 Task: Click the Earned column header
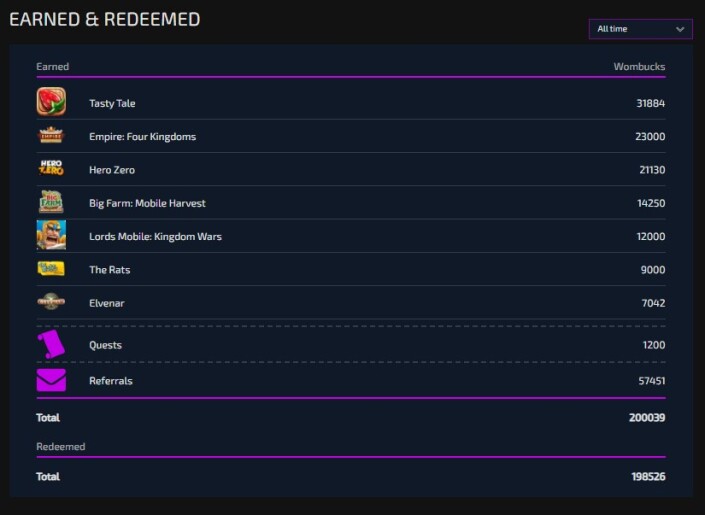click(53, 67)
